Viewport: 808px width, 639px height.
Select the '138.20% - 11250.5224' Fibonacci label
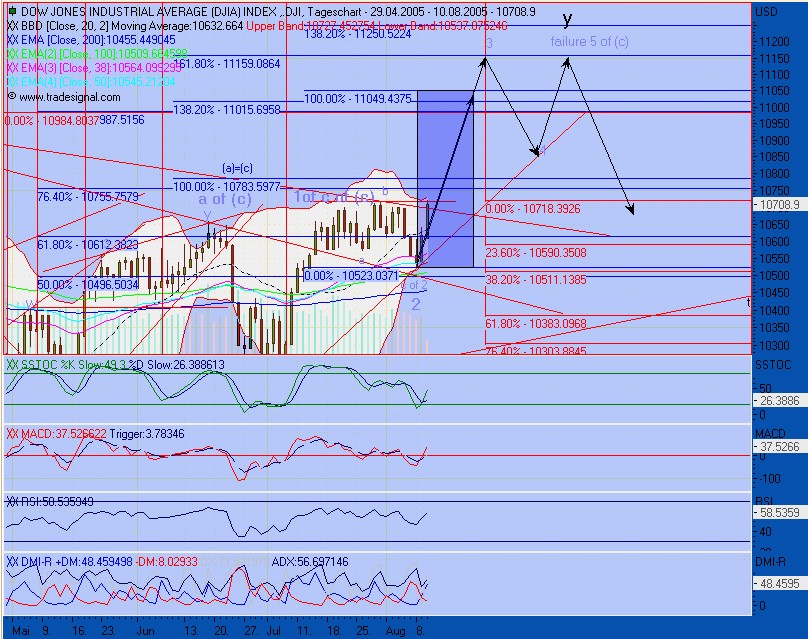point(358,34)
